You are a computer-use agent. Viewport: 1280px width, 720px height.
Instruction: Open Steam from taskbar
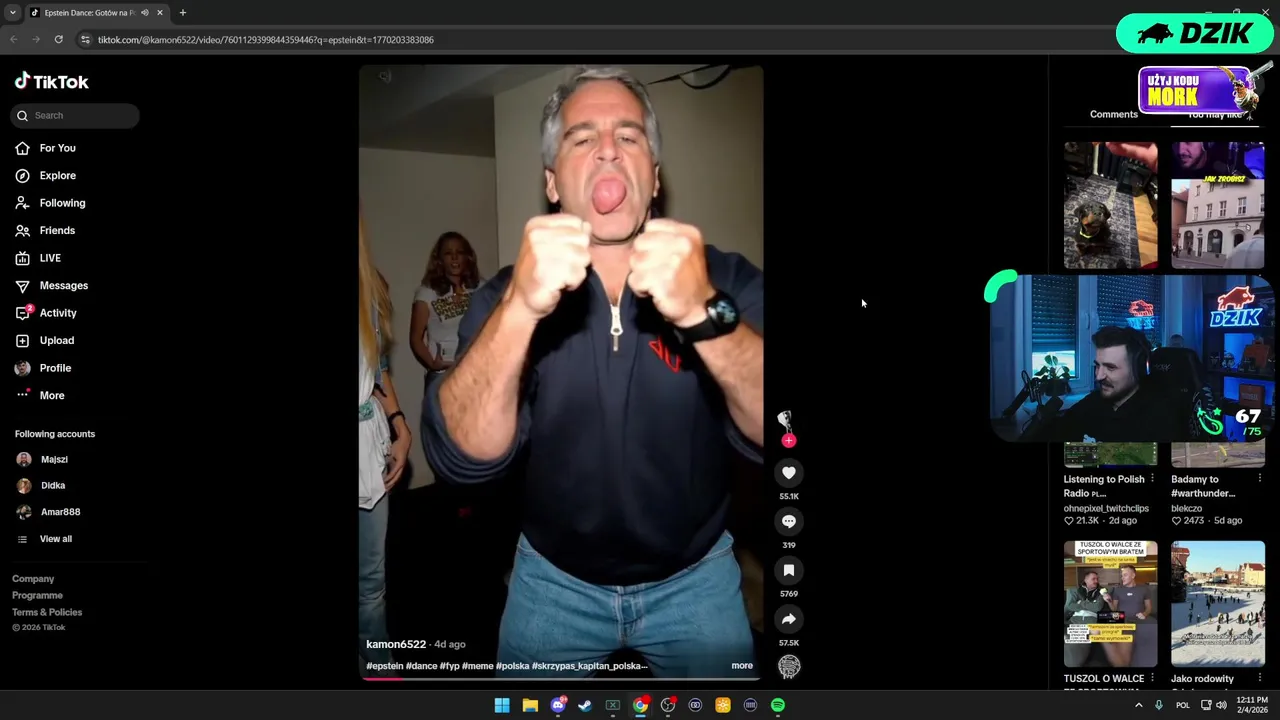[x=585, y=706]
